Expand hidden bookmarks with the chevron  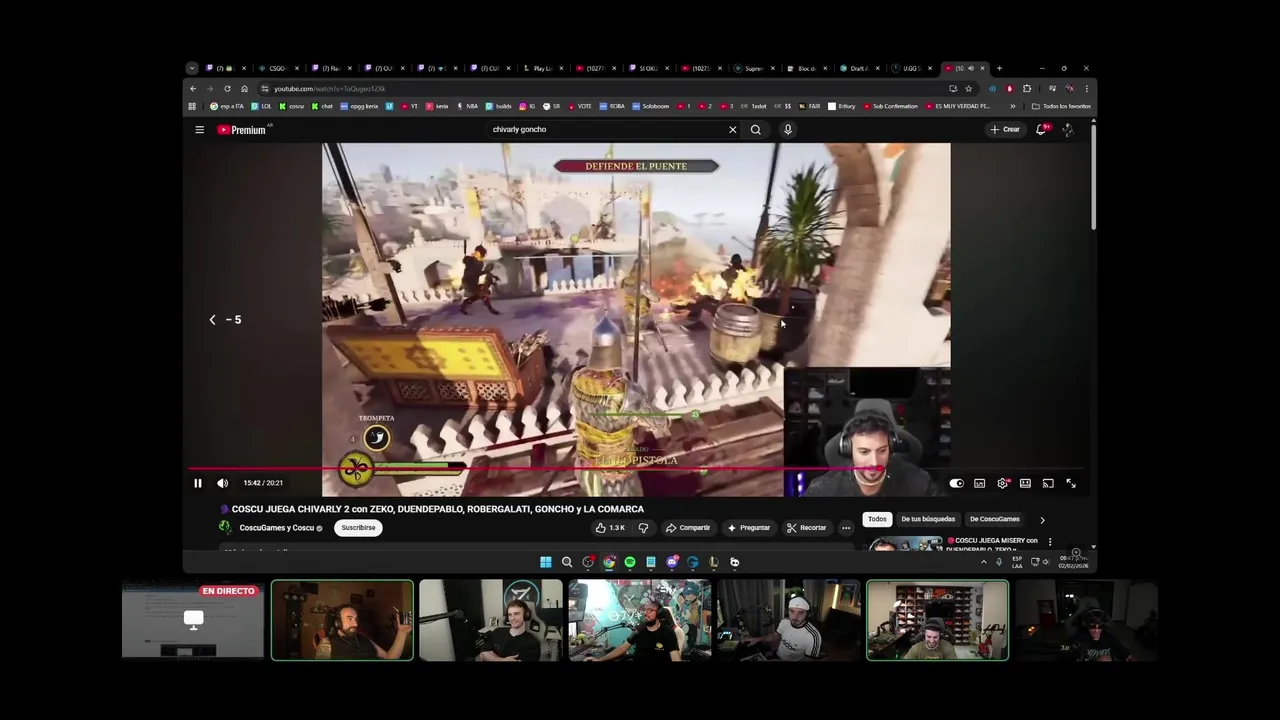(1013, 106)
